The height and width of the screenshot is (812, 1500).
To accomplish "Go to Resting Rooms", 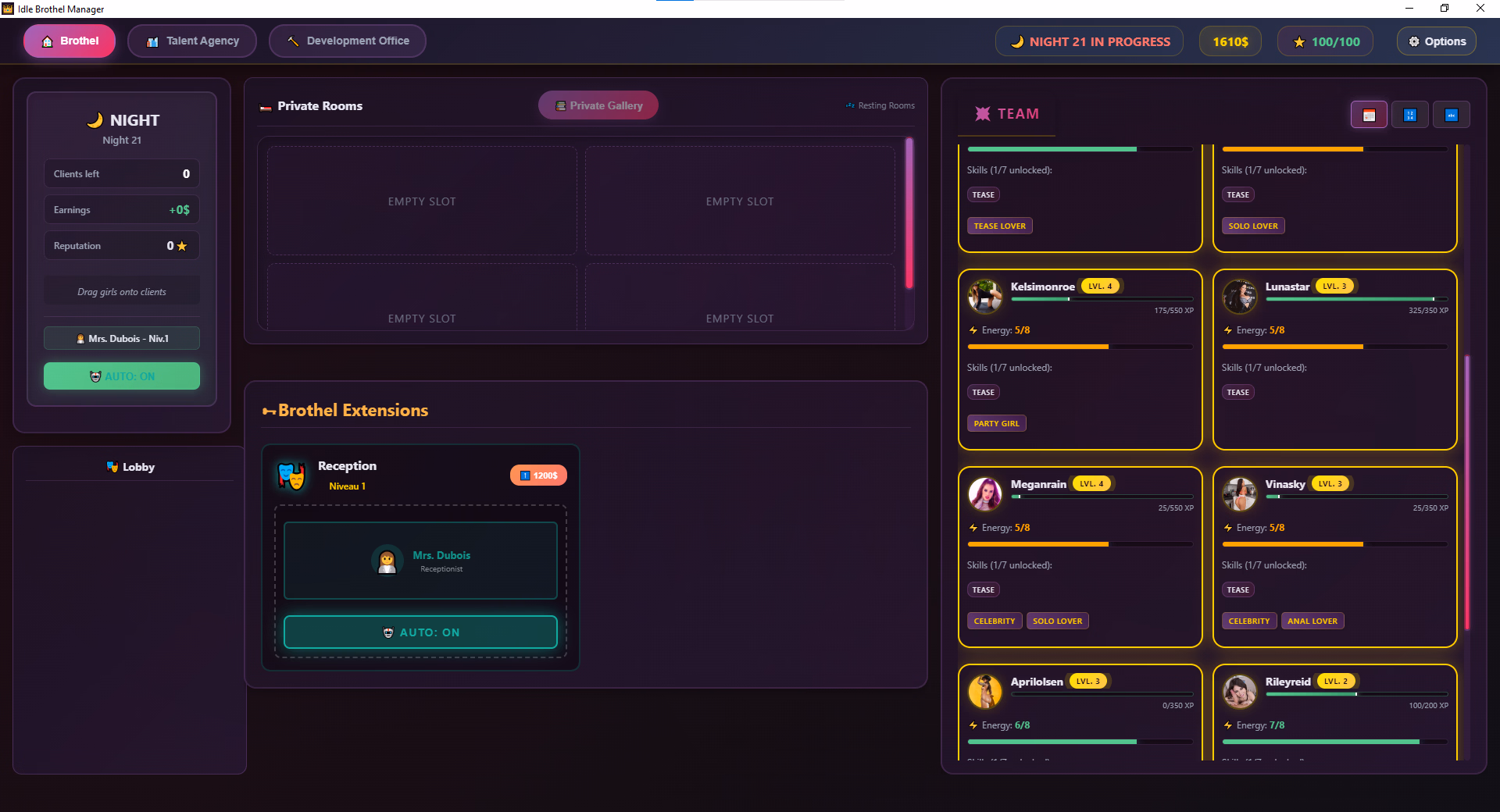I will (880, 105).
